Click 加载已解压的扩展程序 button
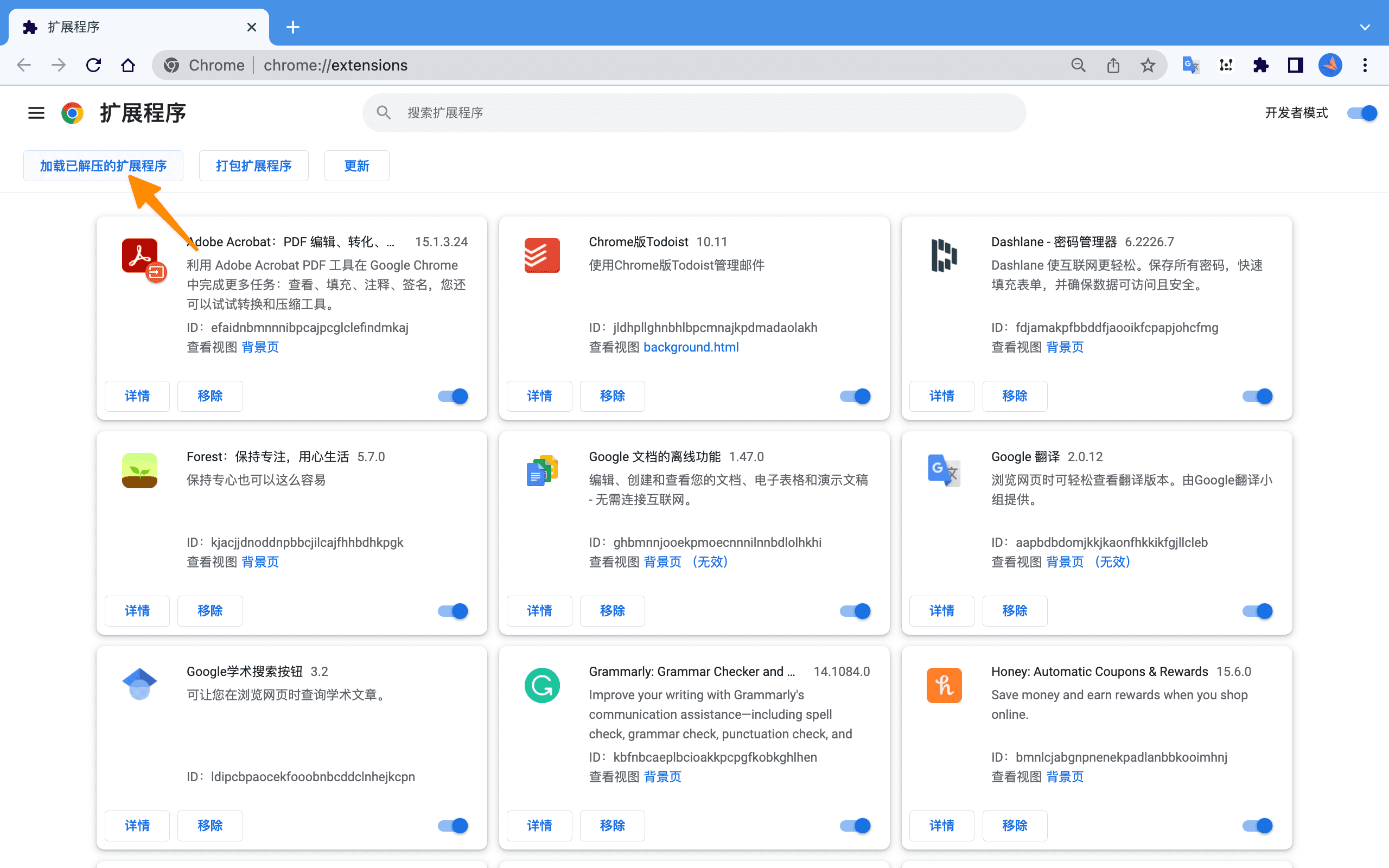This screenshot has height=868, width=1389. [x=103, y=166]
